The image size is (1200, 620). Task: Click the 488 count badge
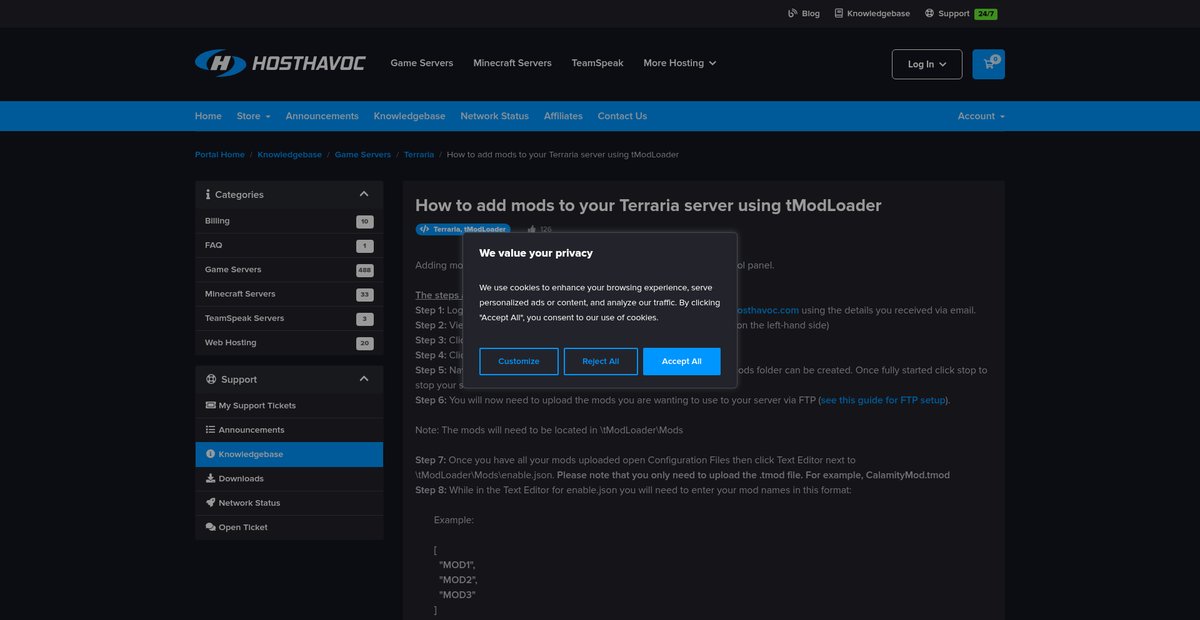tap(365, 270)
